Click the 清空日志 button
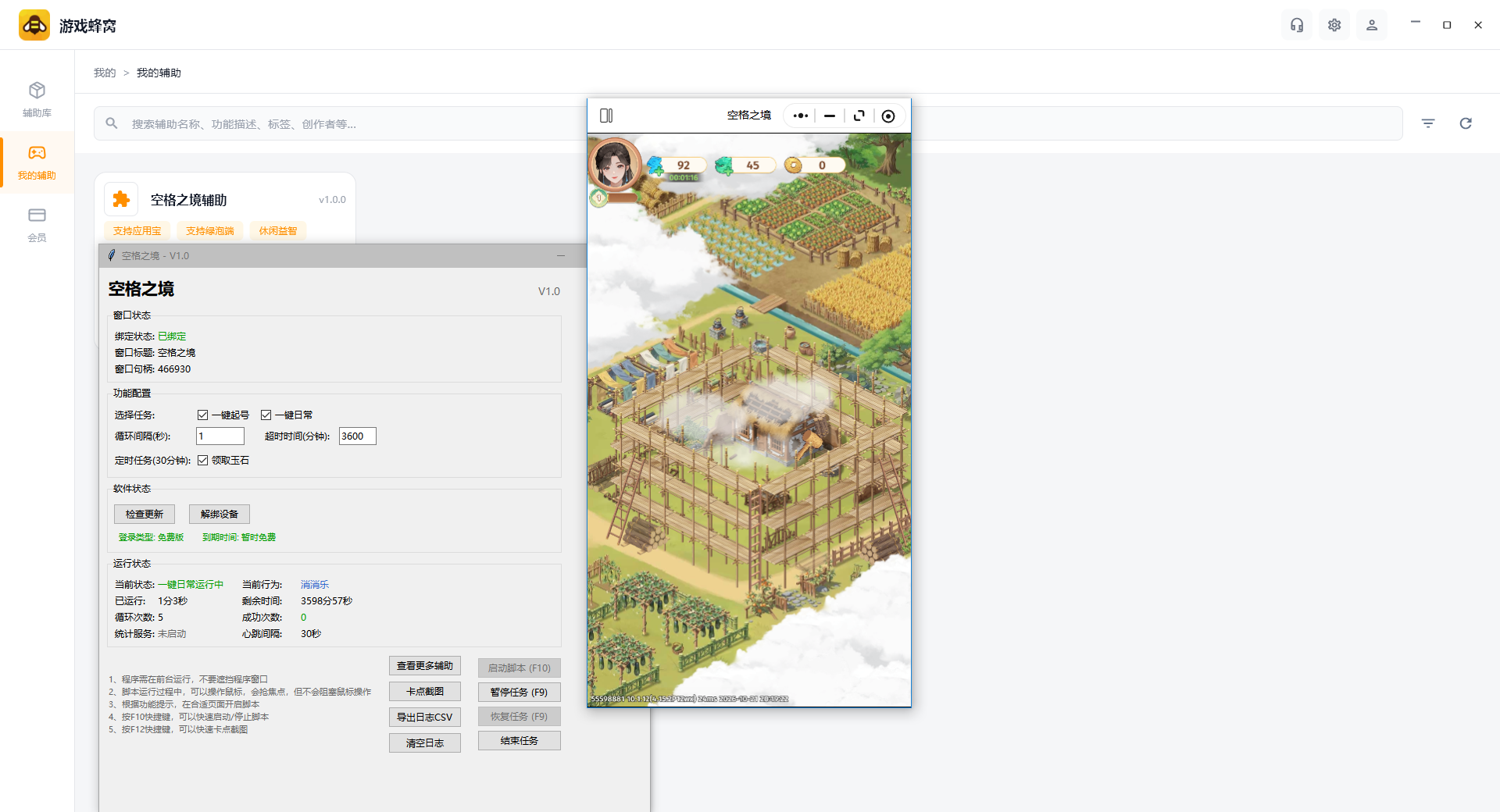 point(425,743)
